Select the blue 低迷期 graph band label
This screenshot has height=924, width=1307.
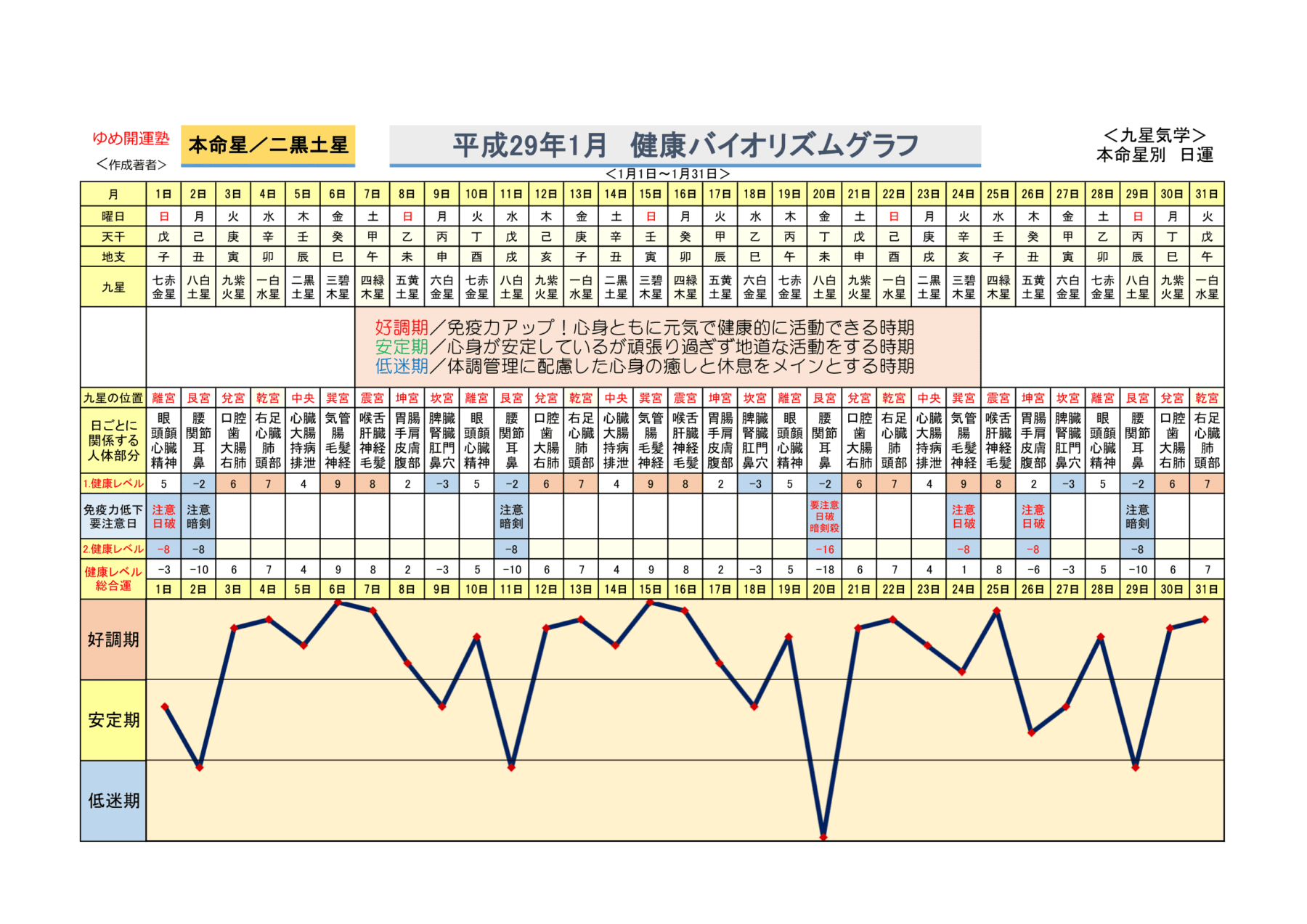113,801
